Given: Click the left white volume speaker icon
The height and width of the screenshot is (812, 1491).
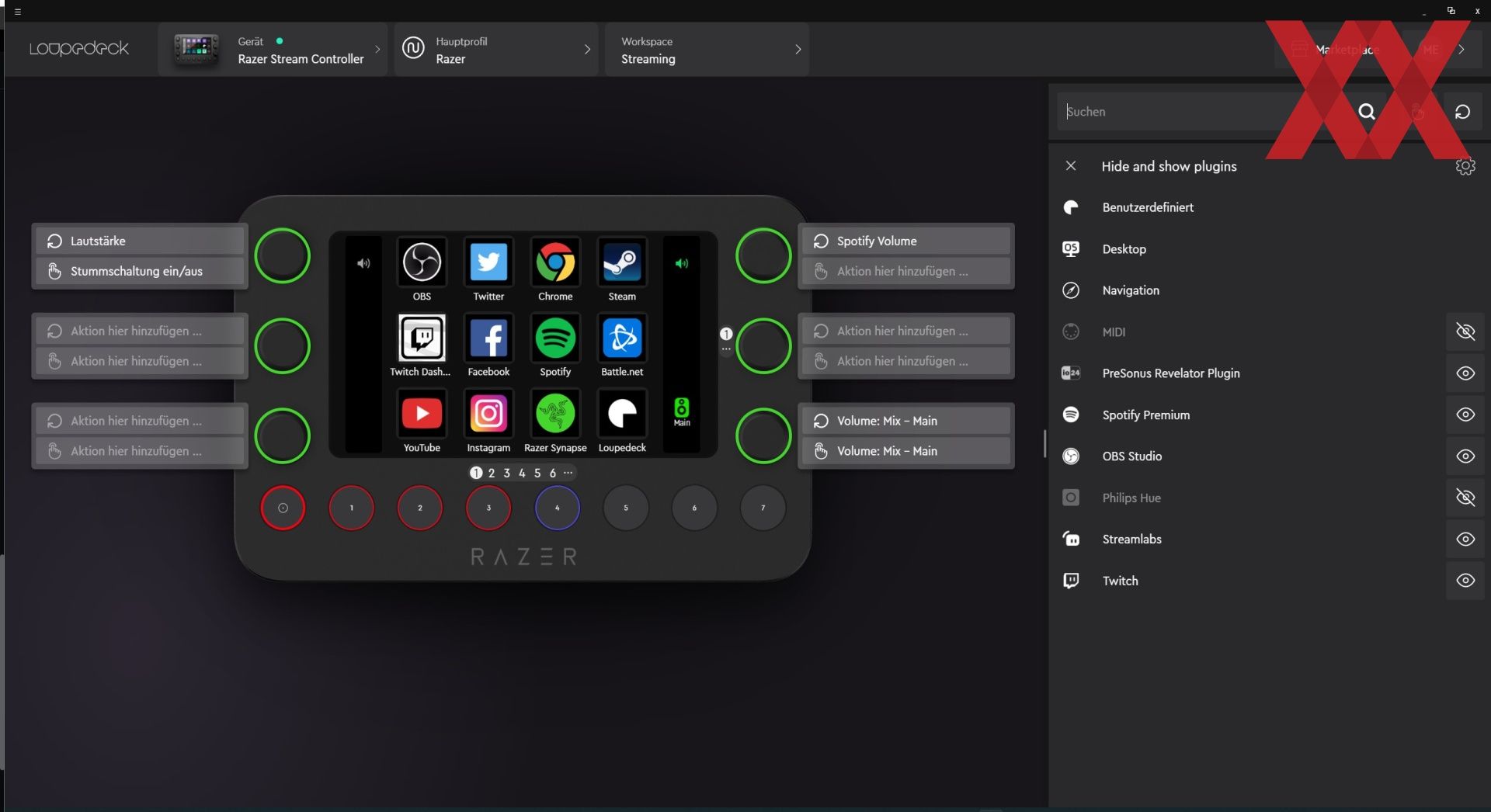Looking at the screenshot, I should pyautogui.click(x=363, y=263).
